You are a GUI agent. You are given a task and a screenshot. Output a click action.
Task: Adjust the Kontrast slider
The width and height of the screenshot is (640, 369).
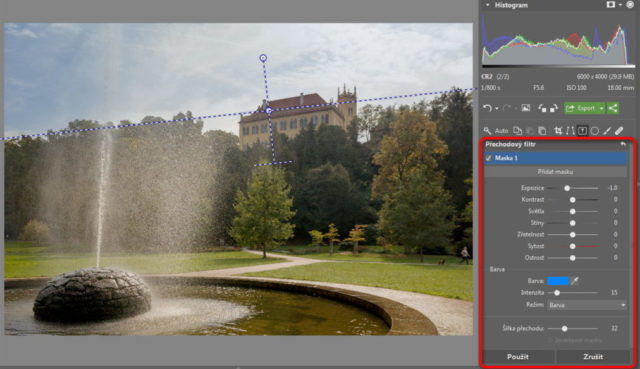(572, 200)
